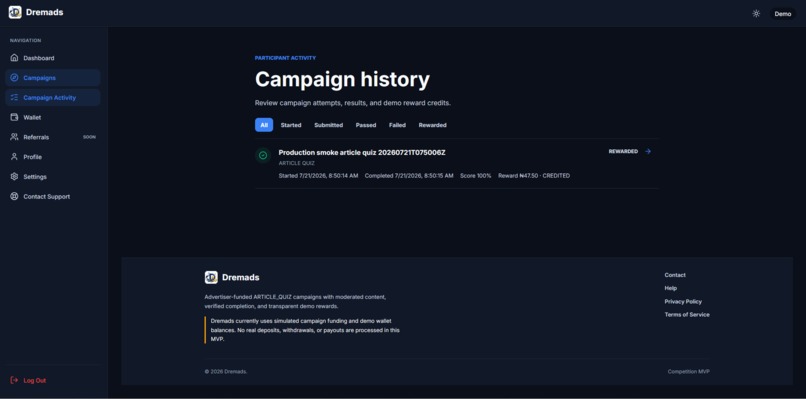Filter history by Submitted
This screenshot has width=806, height=399.
click(x=328, y=125)
